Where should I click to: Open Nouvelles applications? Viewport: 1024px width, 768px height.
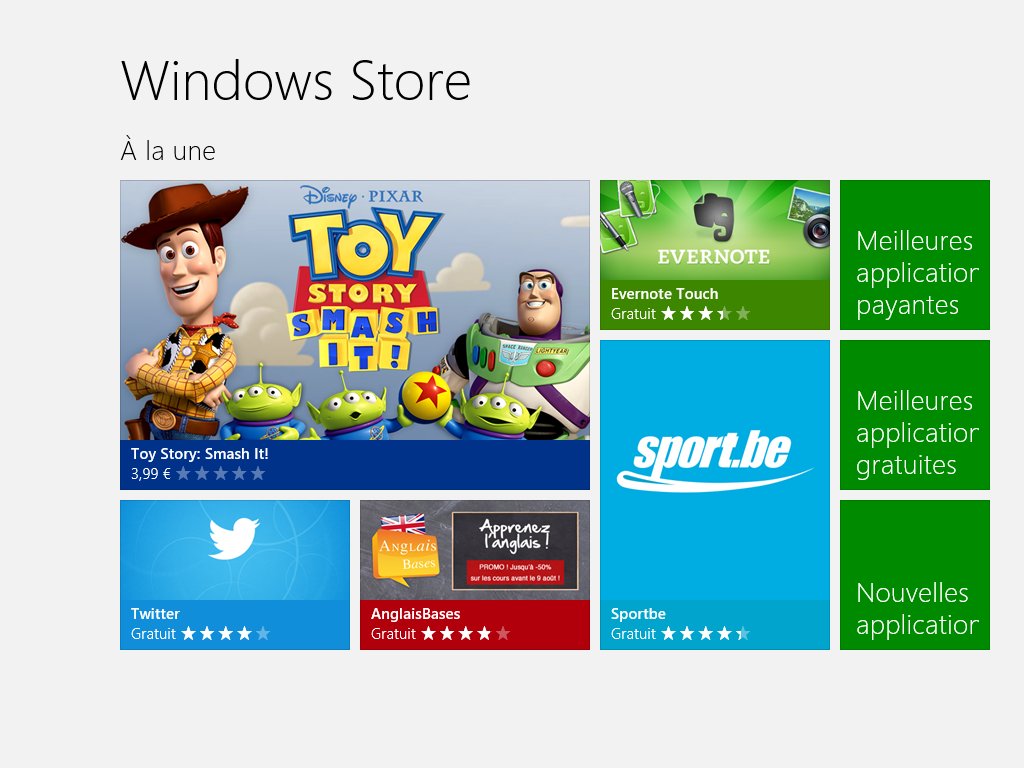(915, 575)
